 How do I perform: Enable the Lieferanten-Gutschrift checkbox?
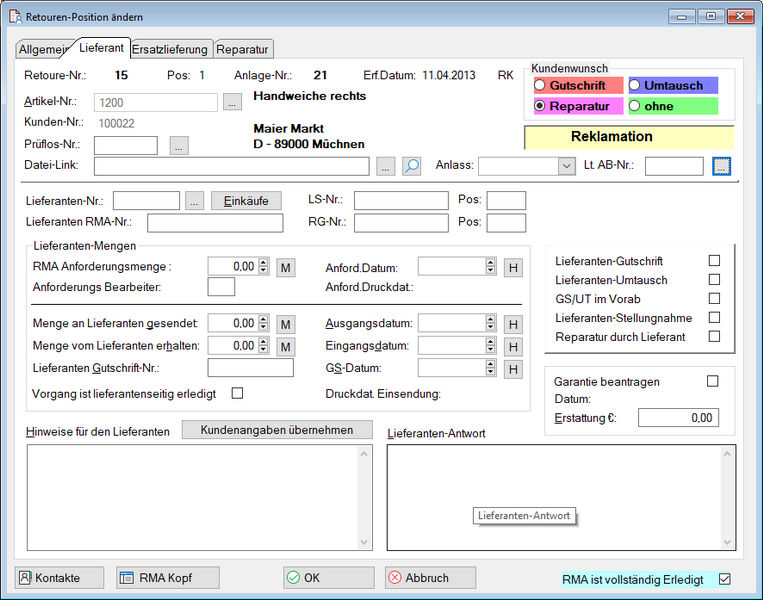point(714,261)
